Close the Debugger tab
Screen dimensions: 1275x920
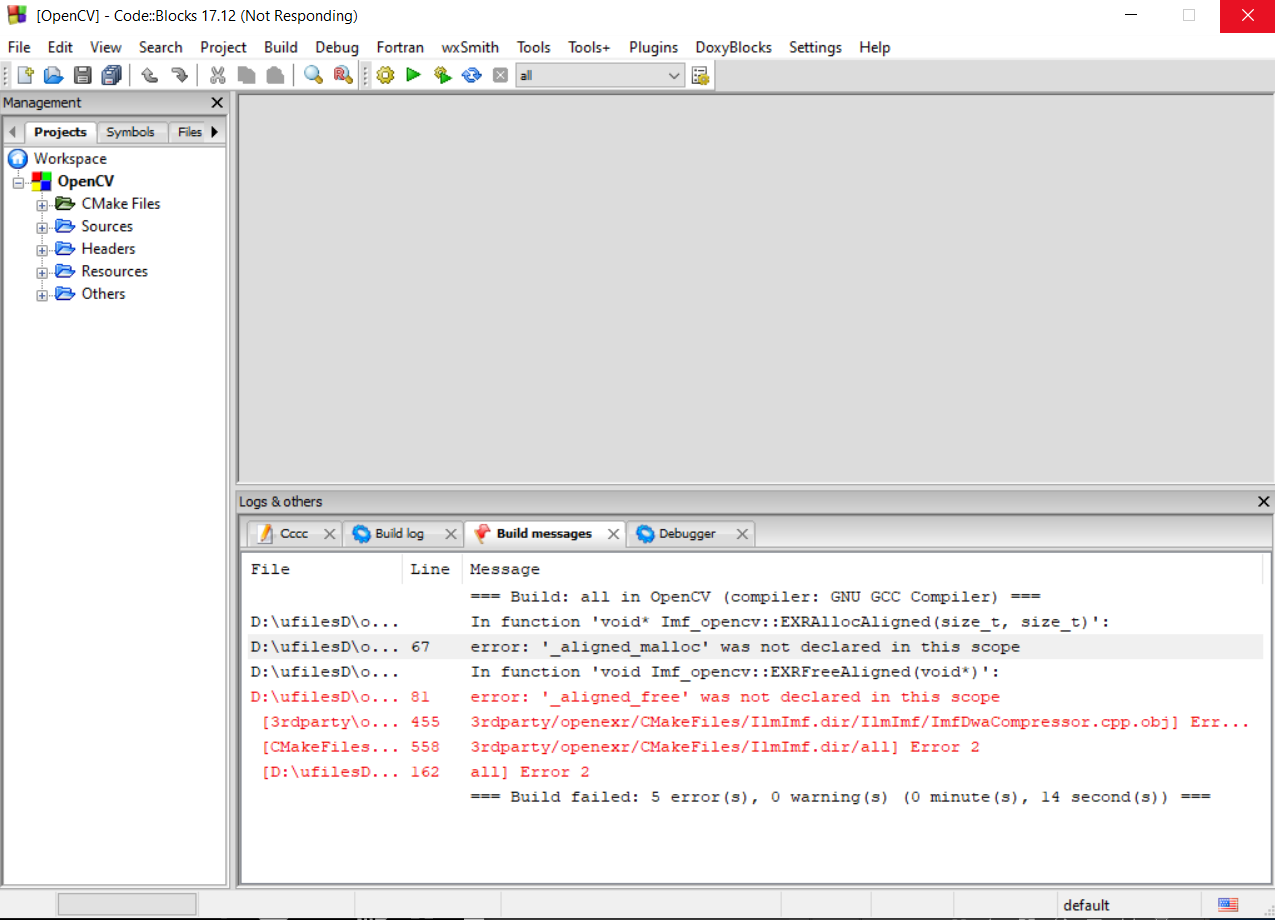tap(742, 534)
